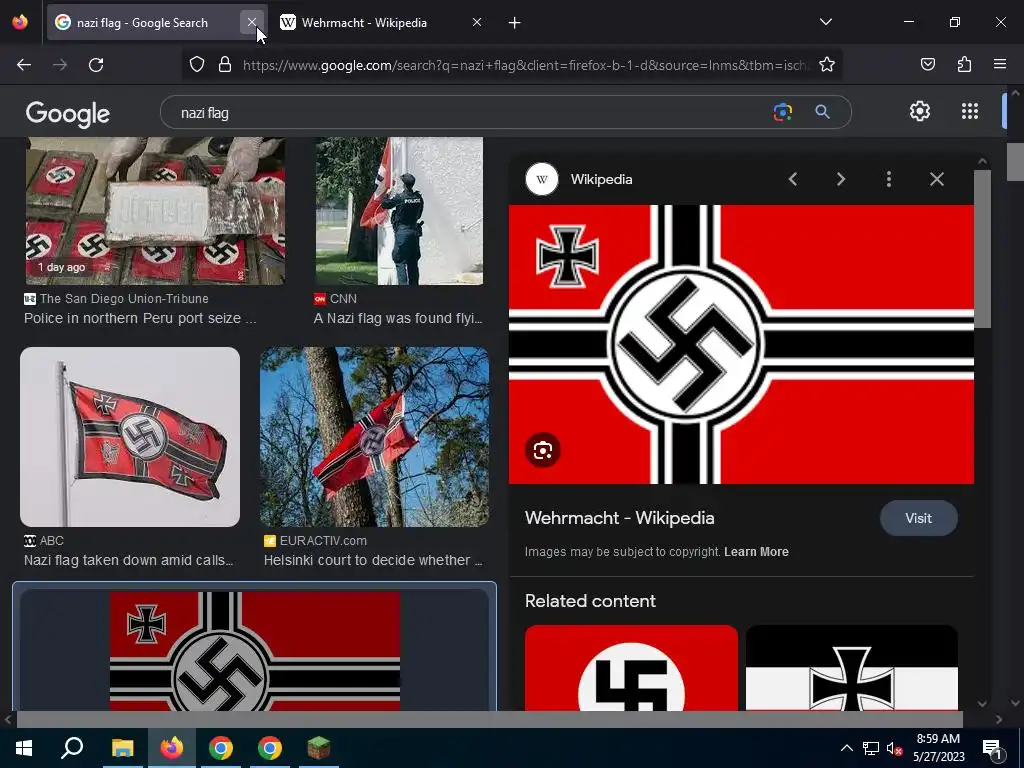
Task: Click 'Nazi flag taken down amid calls' caption
Action: [x=128, y=560]
